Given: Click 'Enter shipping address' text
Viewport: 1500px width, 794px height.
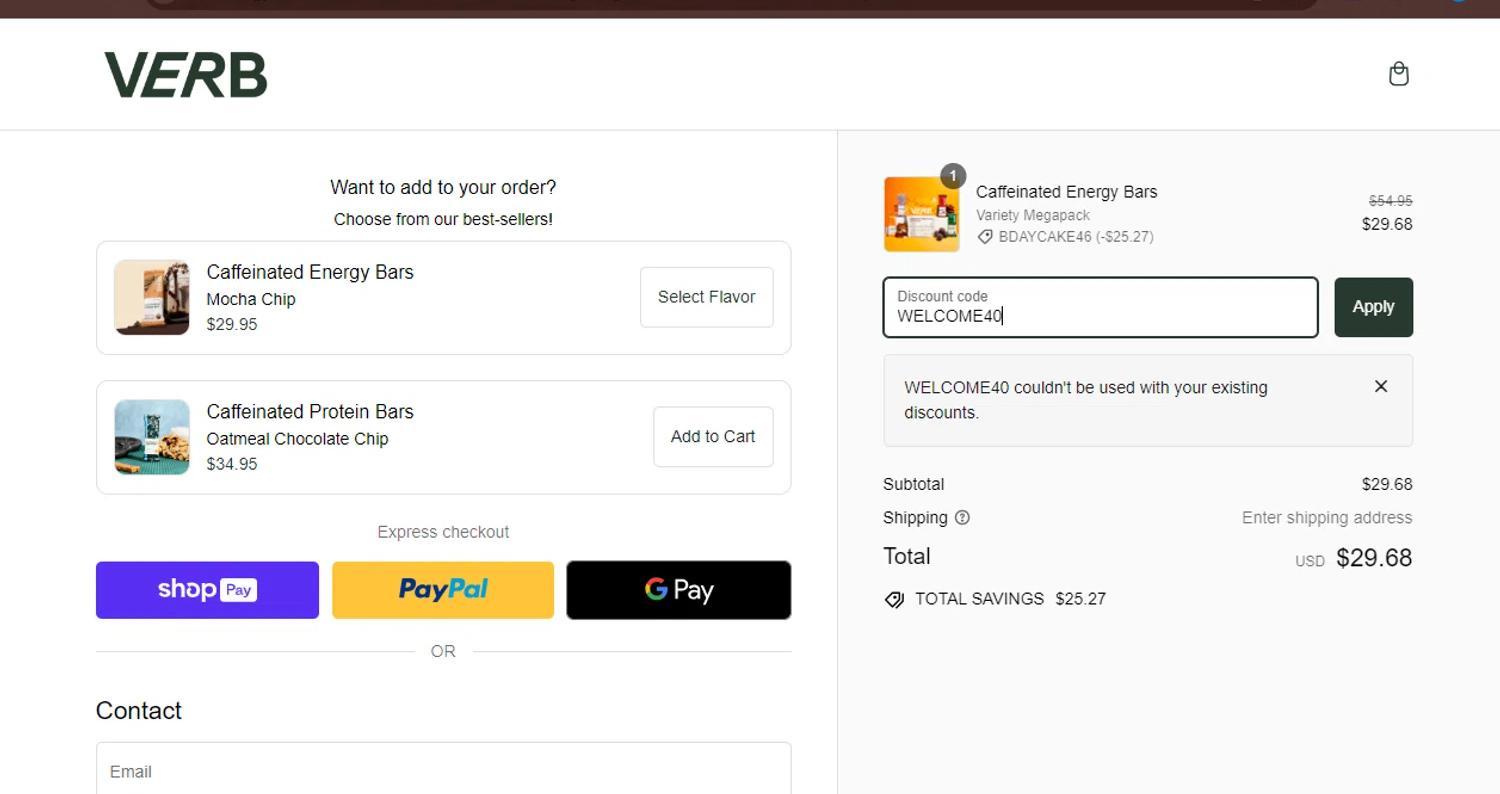Looking at the screenshot, I should 1327,517.
